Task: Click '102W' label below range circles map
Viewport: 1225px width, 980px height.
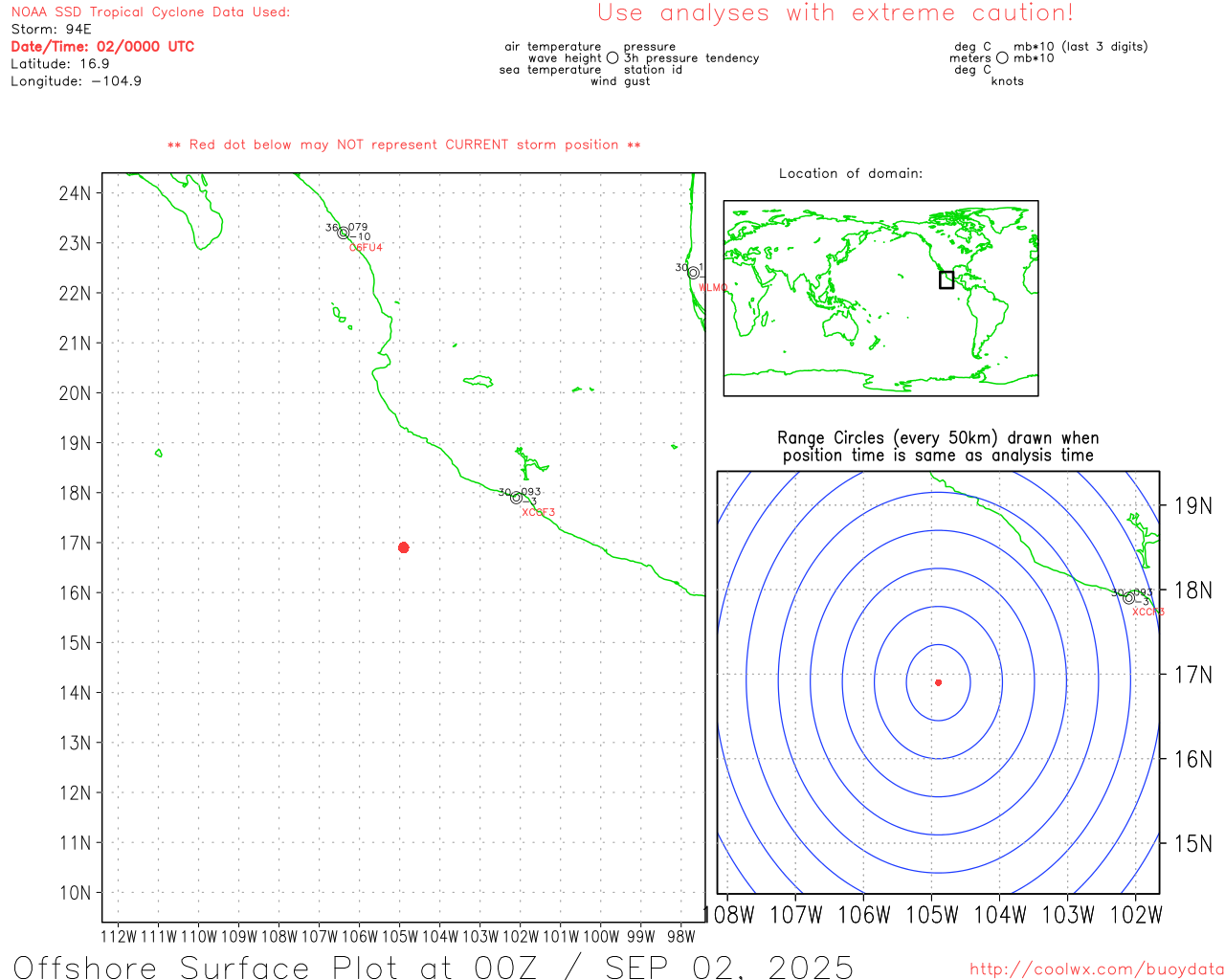Action: point(1136,915)
